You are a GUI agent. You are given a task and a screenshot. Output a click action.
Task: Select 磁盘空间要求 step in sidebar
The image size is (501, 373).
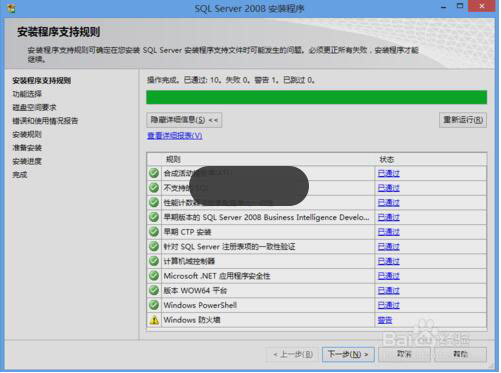pyautogui.click(x=34, y=107)
